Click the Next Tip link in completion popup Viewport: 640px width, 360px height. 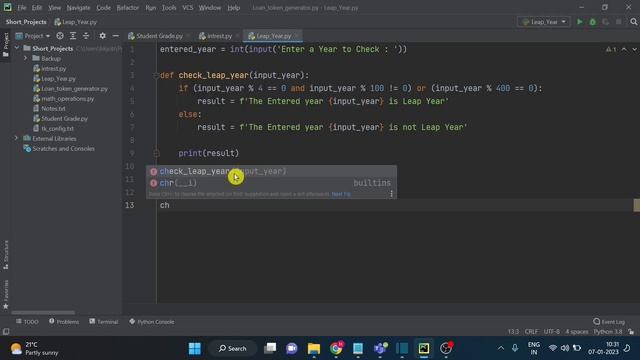(x=341, y=194)
